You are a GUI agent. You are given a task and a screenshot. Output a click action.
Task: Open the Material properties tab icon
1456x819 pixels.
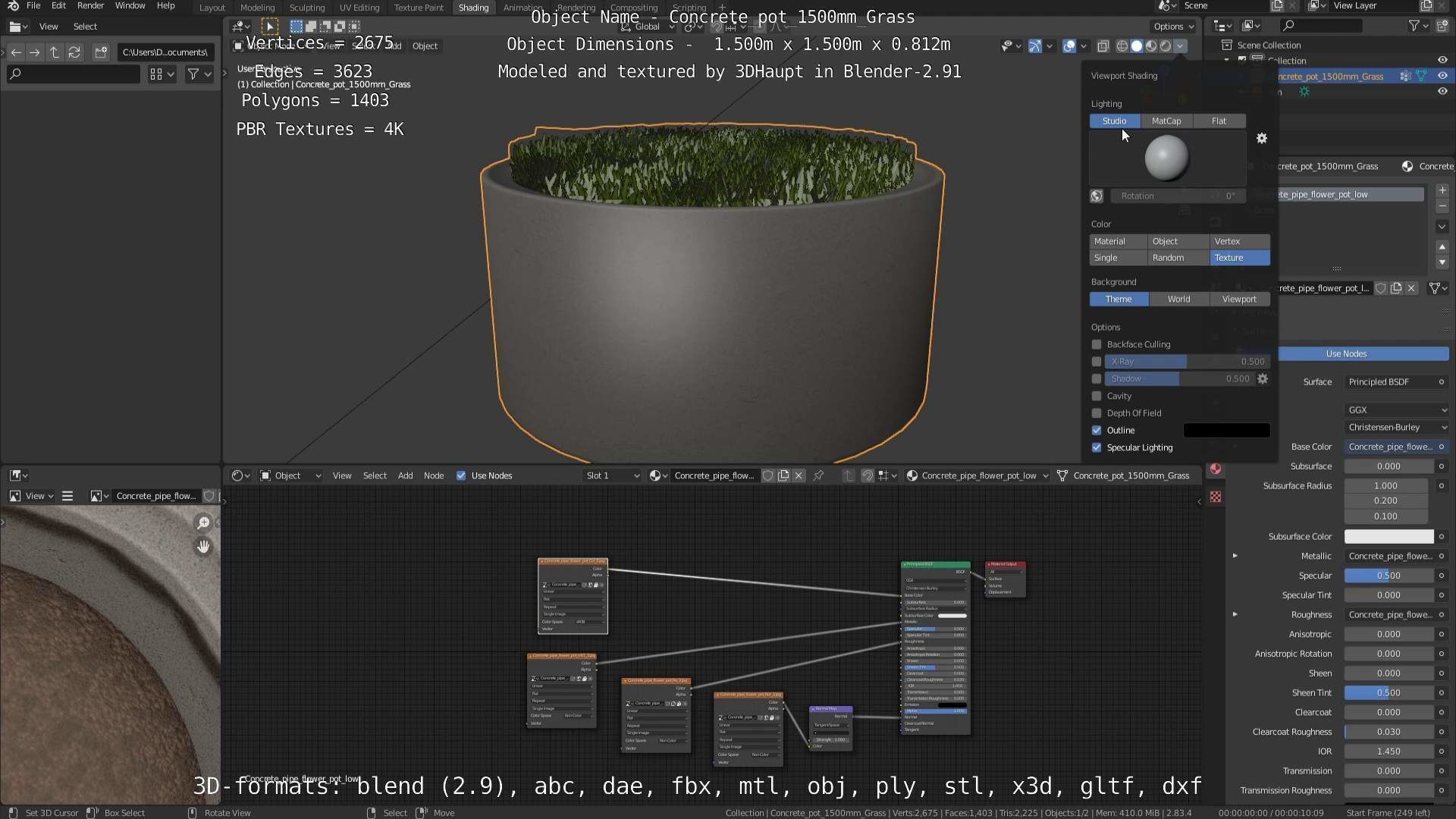pos(1216,469)
